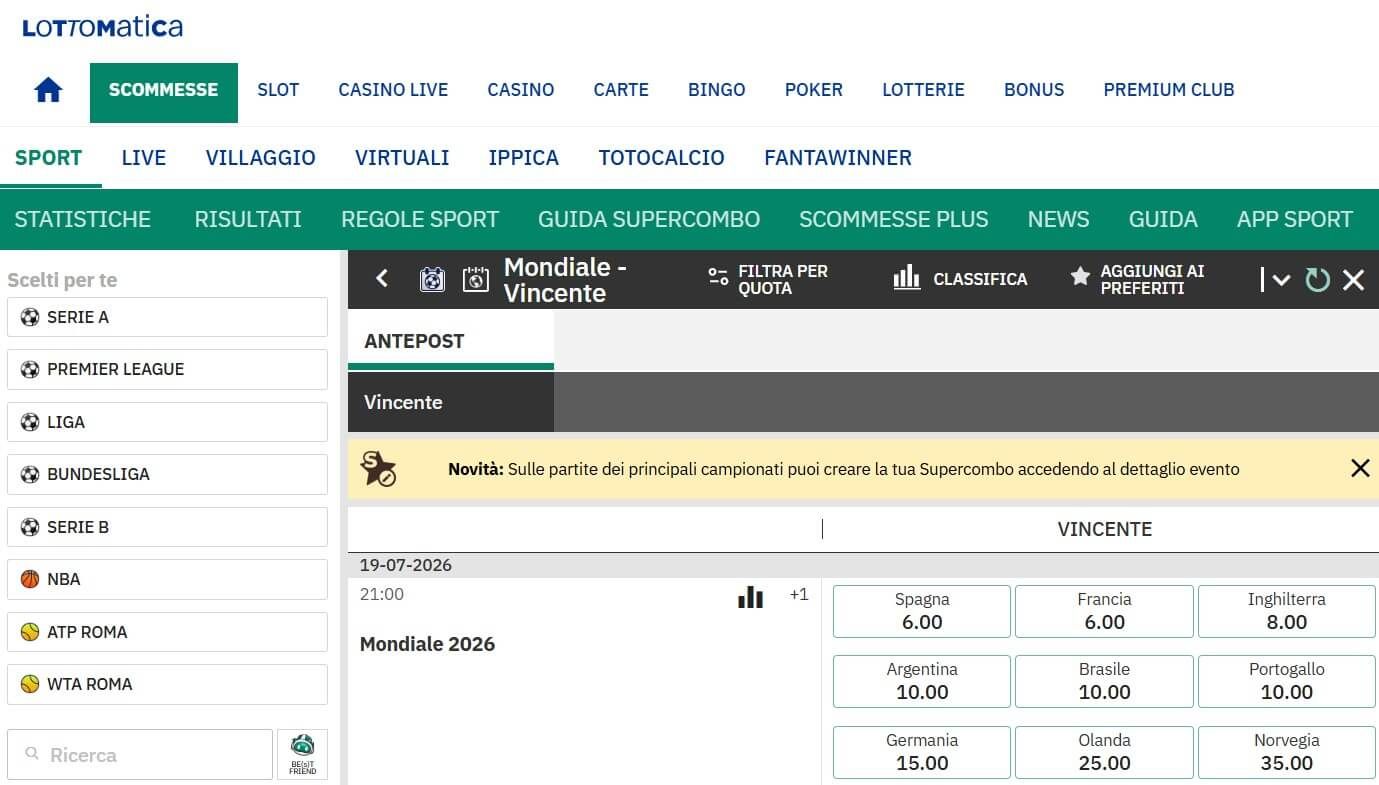Viewport: 1379px width, 785px height.
Task: Open the LOTTERIE section
Action: (923, 90)
